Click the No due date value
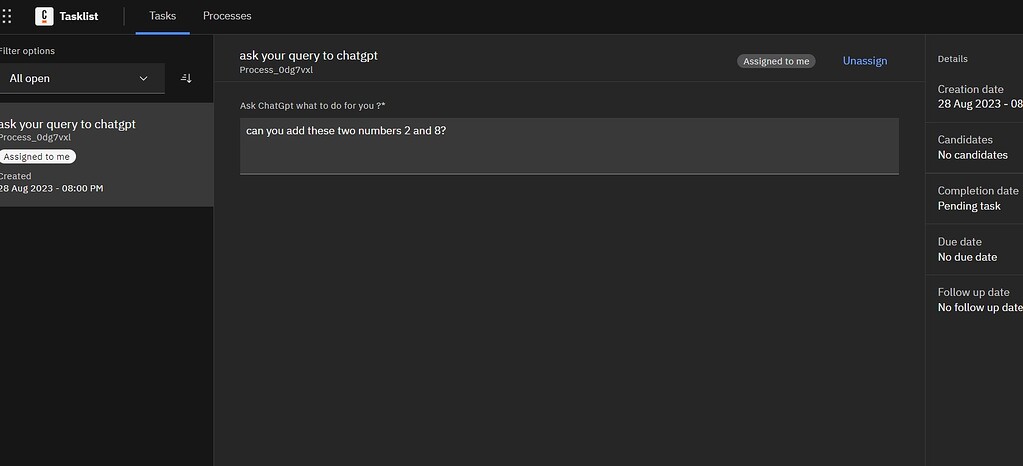This screenshot has width=1023, height=466. coord(967,257)
